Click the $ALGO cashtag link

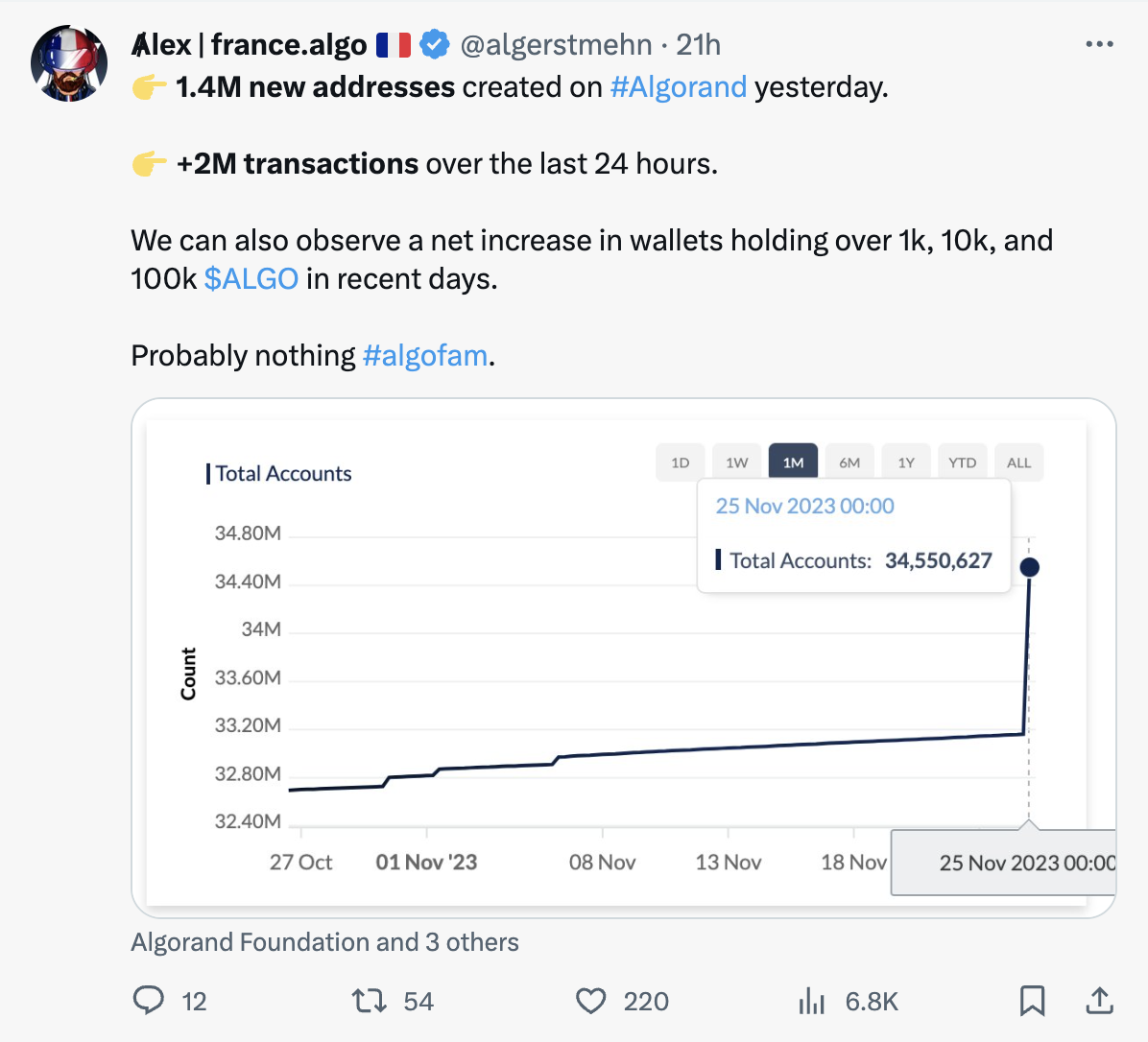click(251, 279)
